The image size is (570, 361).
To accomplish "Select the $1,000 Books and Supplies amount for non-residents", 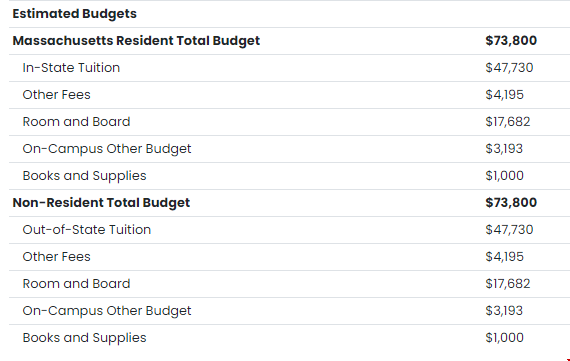I will click(x=504, y=338).
